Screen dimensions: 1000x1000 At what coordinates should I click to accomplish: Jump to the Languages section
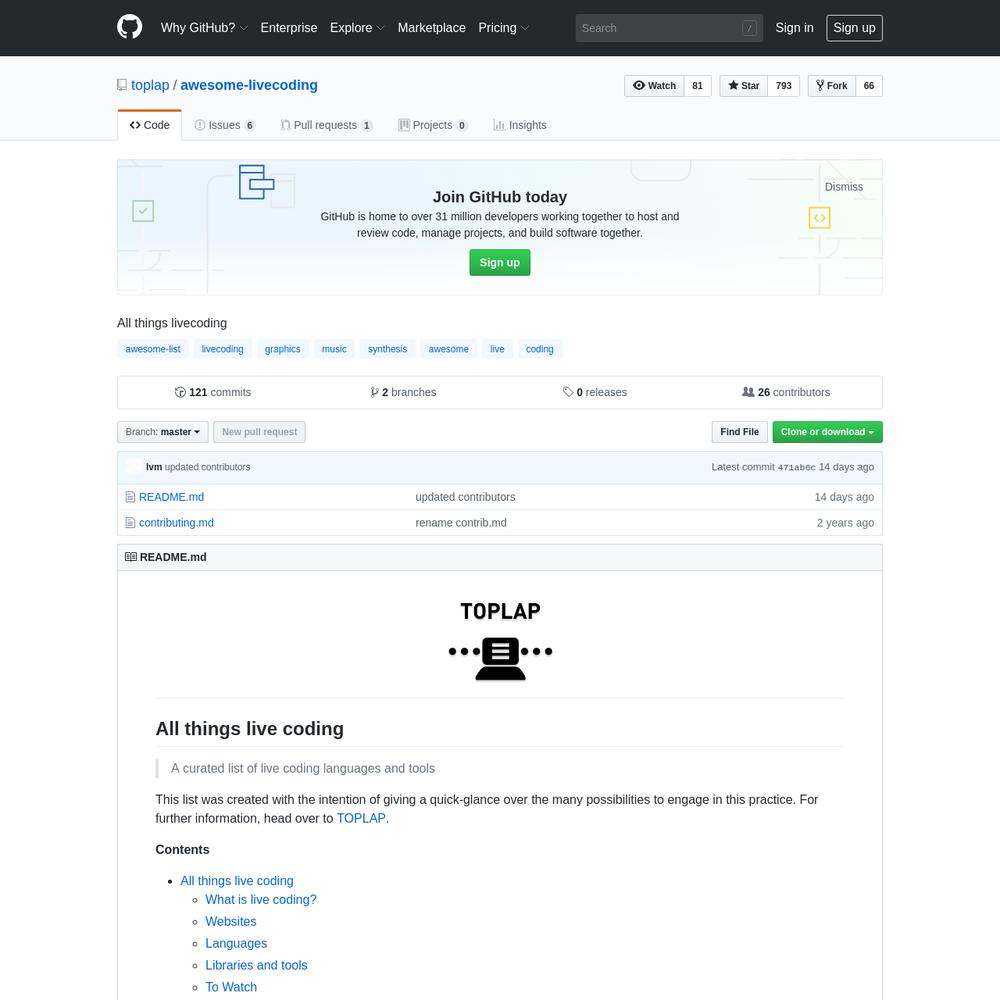[236, 943]
